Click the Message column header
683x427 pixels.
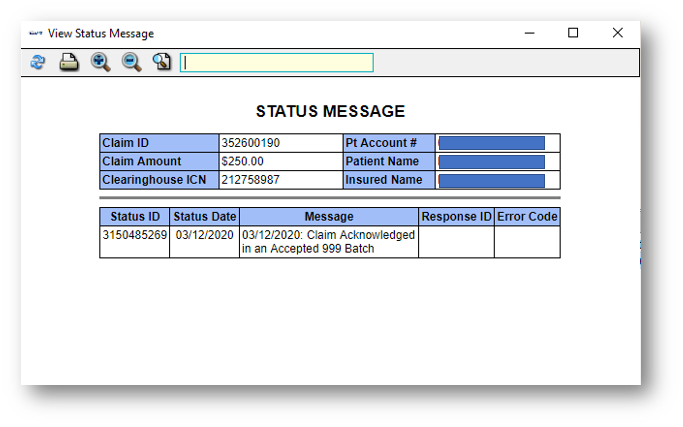pos(329,217)
